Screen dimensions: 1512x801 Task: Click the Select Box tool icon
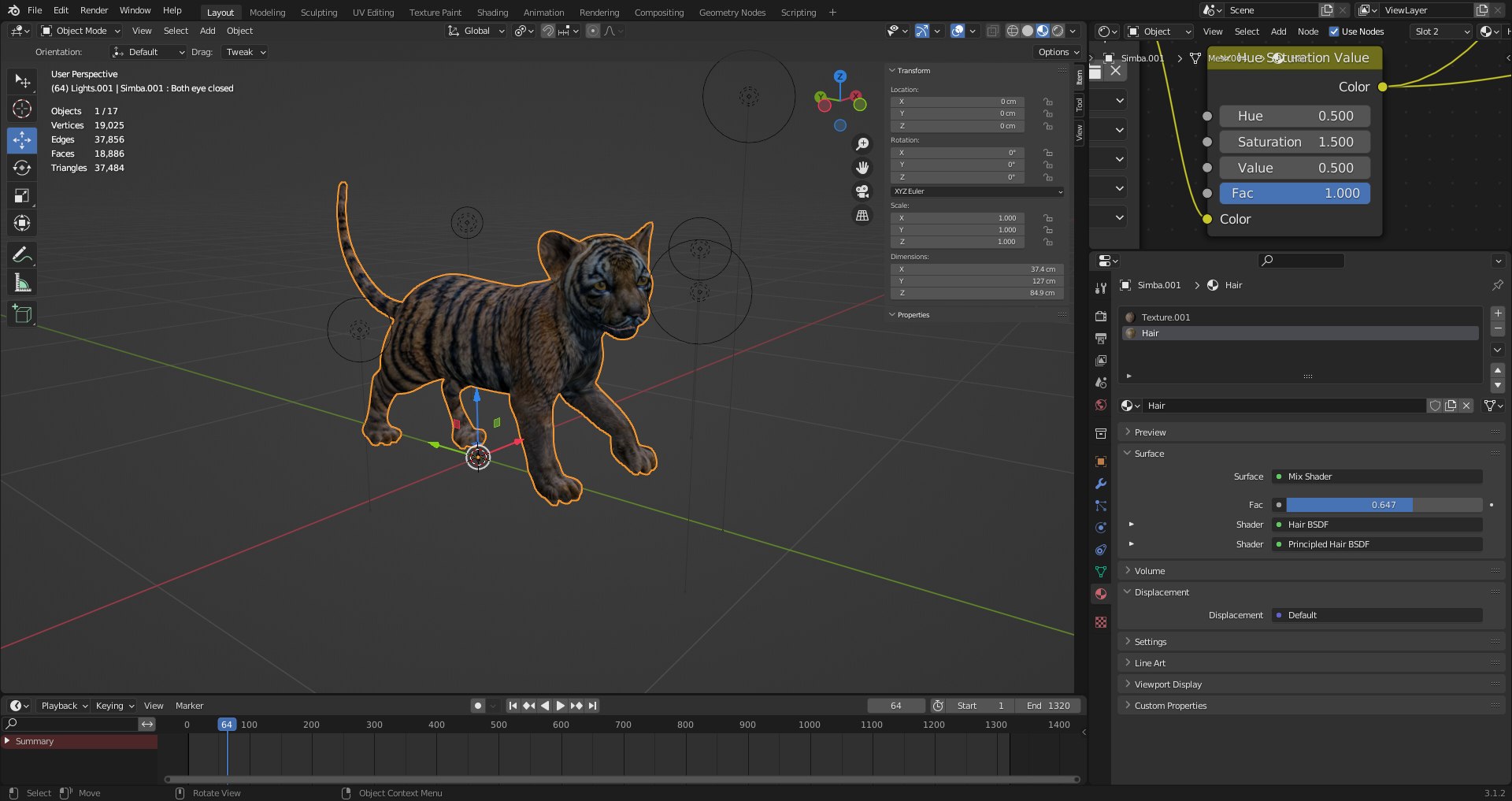coord(22,81)
